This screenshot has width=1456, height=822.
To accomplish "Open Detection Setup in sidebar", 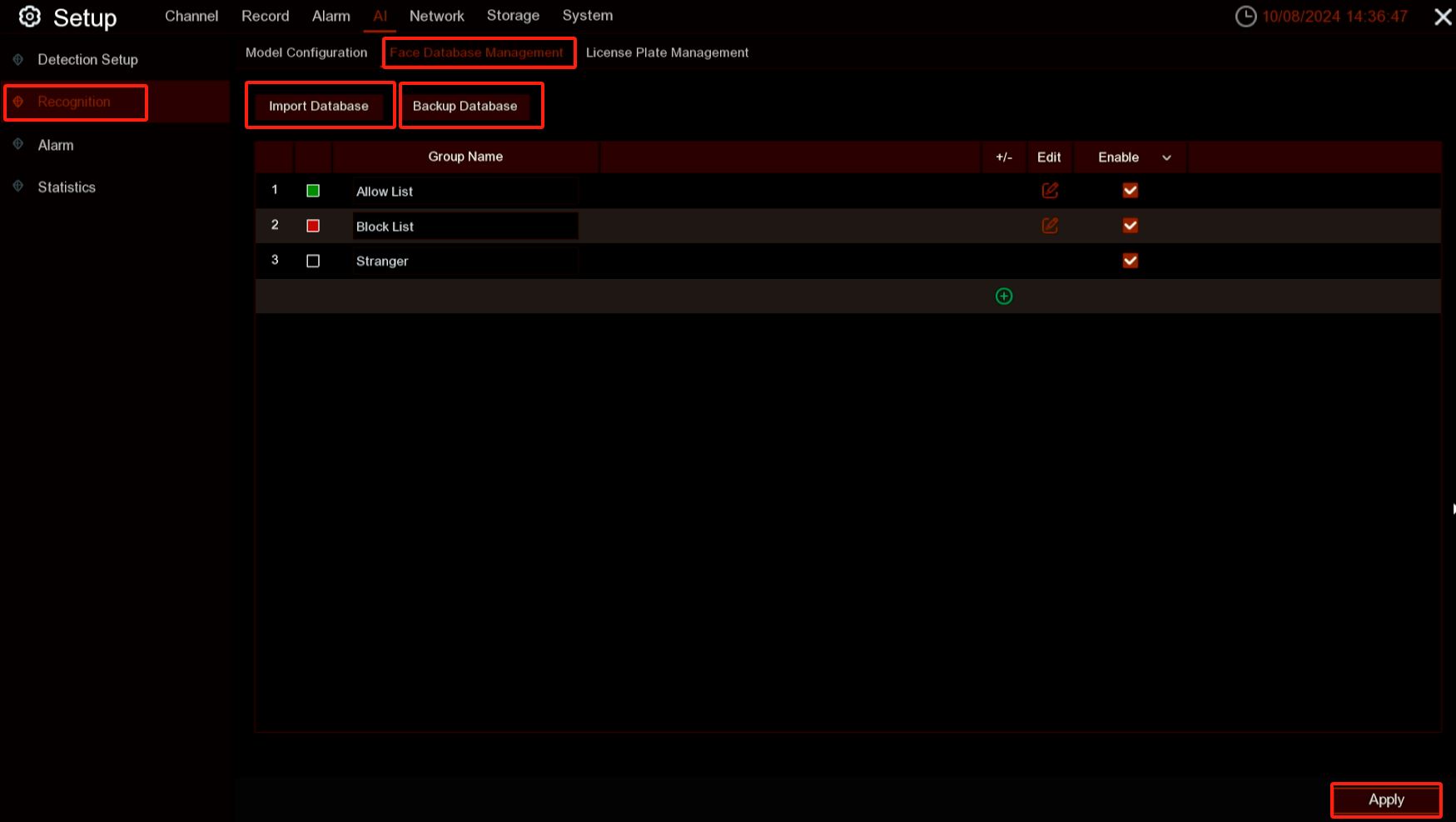I will pyautogui.click(x=87, y=60).
